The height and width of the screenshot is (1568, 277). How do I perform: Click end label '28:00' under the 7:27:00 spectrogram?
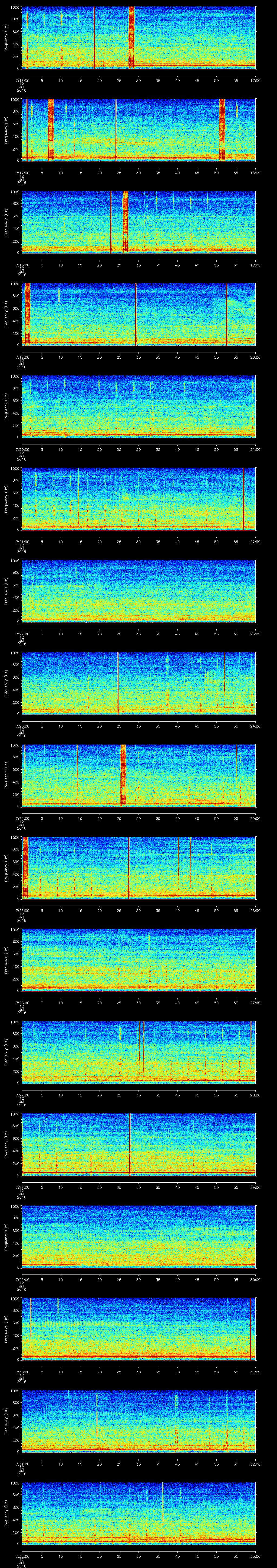(x=255, y=1095)
